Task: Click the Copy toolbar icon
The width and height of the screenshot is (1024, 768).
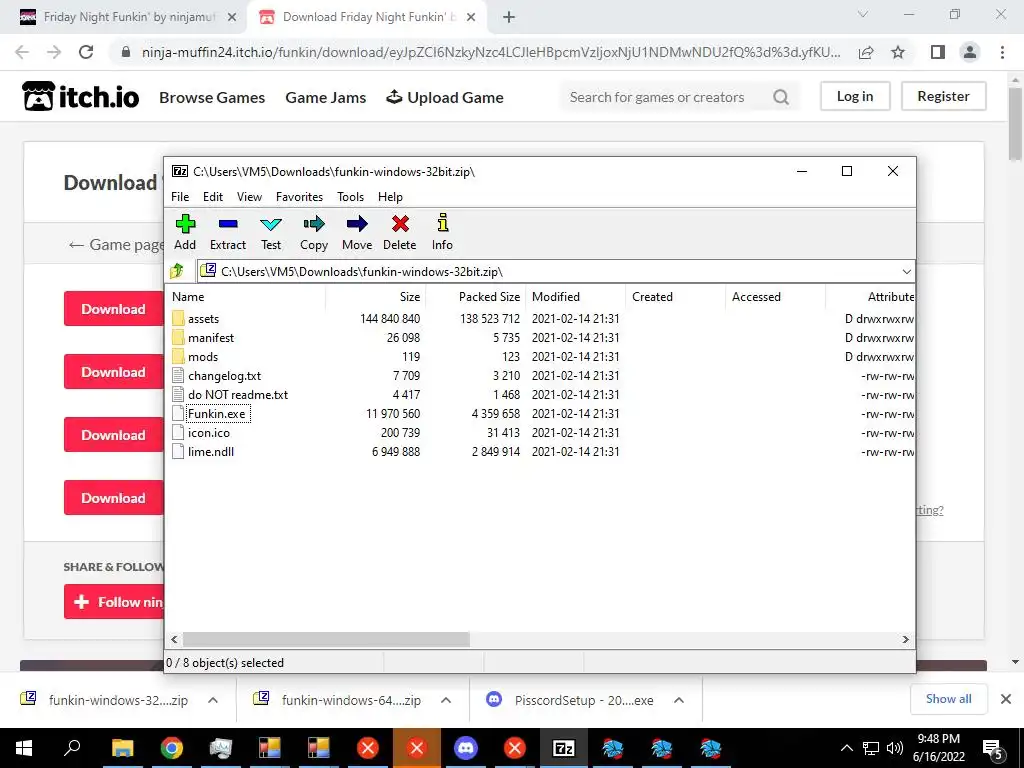Action: (313, 224)
